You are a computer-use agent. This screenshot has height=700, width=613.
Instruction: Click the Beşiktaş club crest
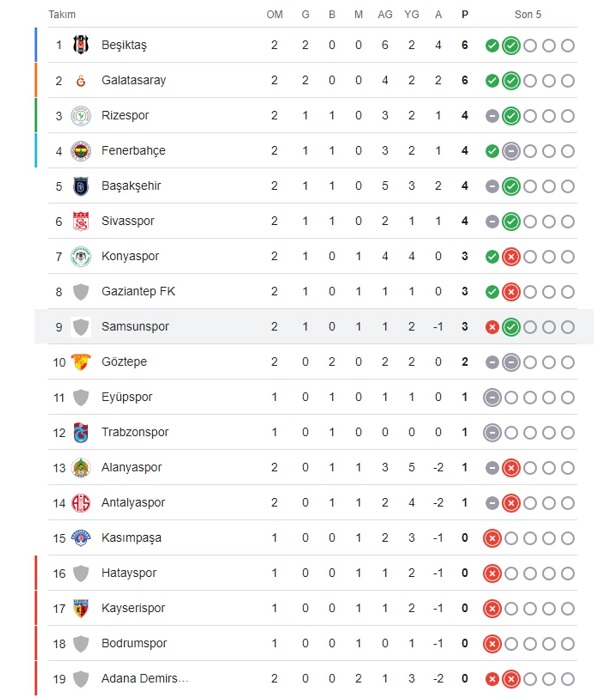(81, 45)
